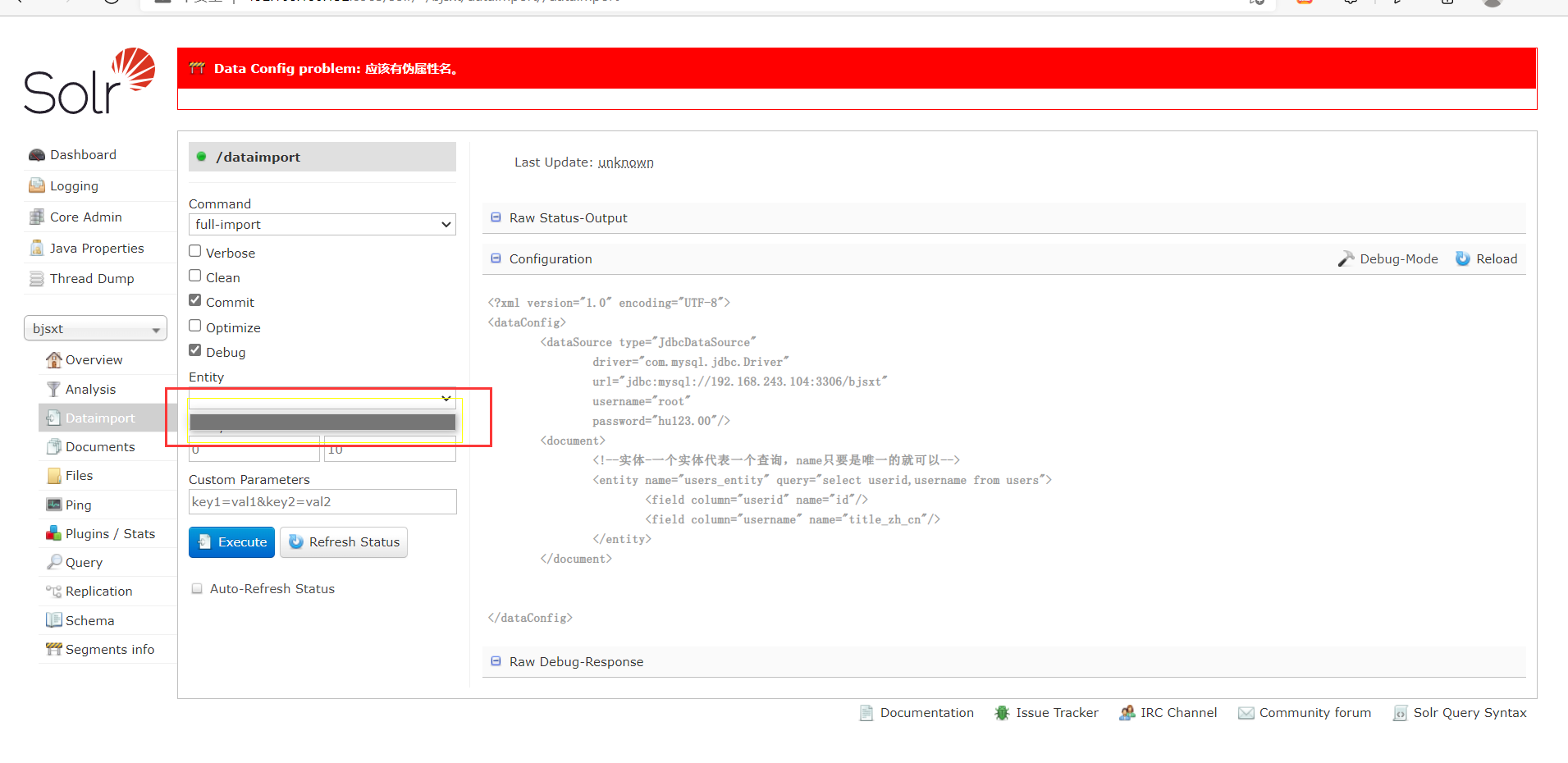
Task: Click the Thread Dump icon
Action: pos(37,279)
